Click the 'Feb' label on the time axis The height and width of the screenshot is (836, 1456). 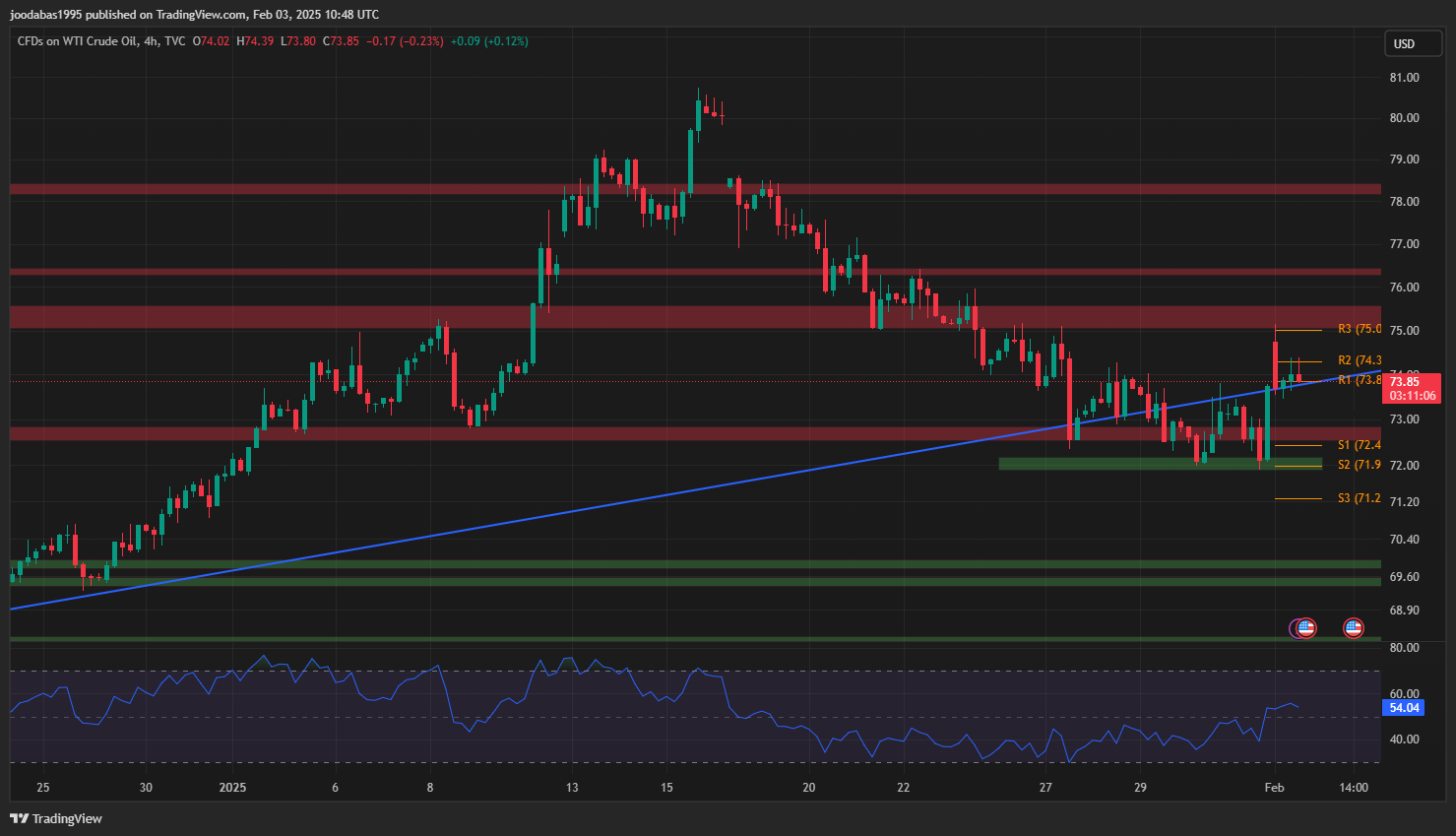(1274, 788)
